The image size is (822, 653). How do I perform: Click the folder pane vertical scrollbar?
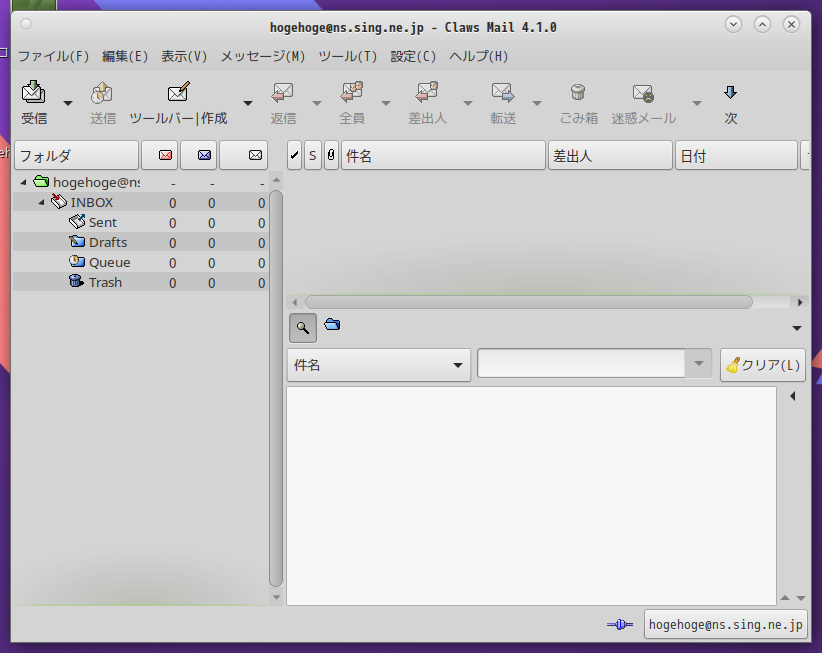pos(276,388)
